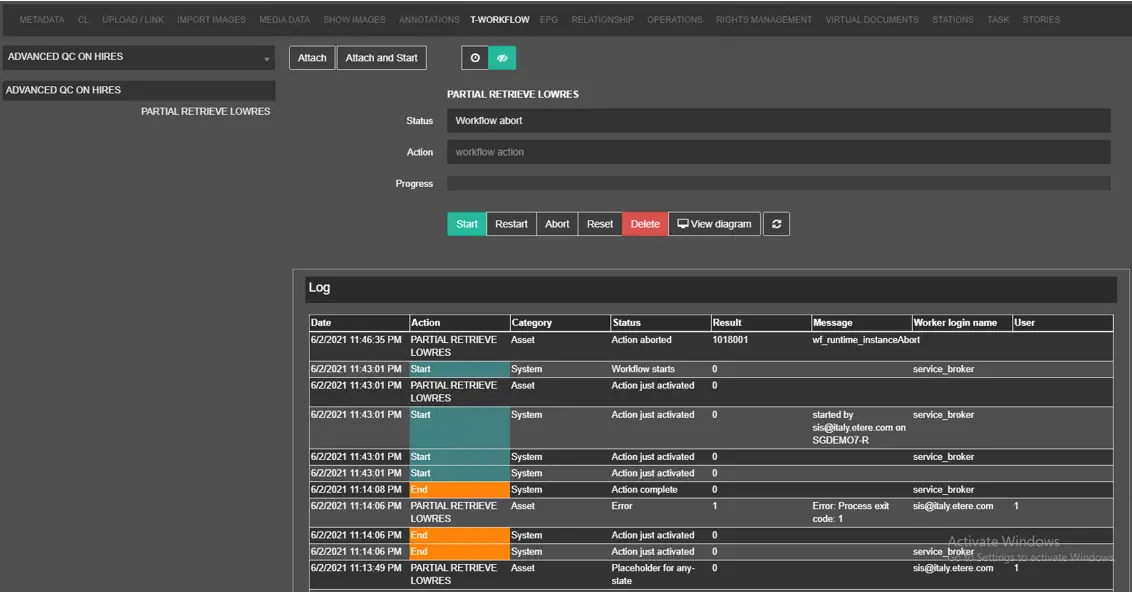Toggle the green eye visibility button
The height and width of the screenshot is (592, 1132).
(x=502, y=58)
